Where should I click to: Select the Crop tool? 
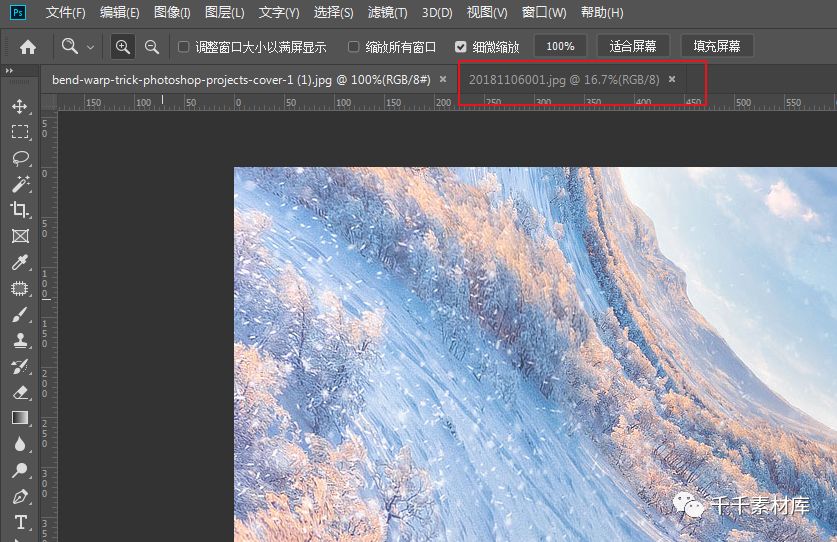(20, 210)
